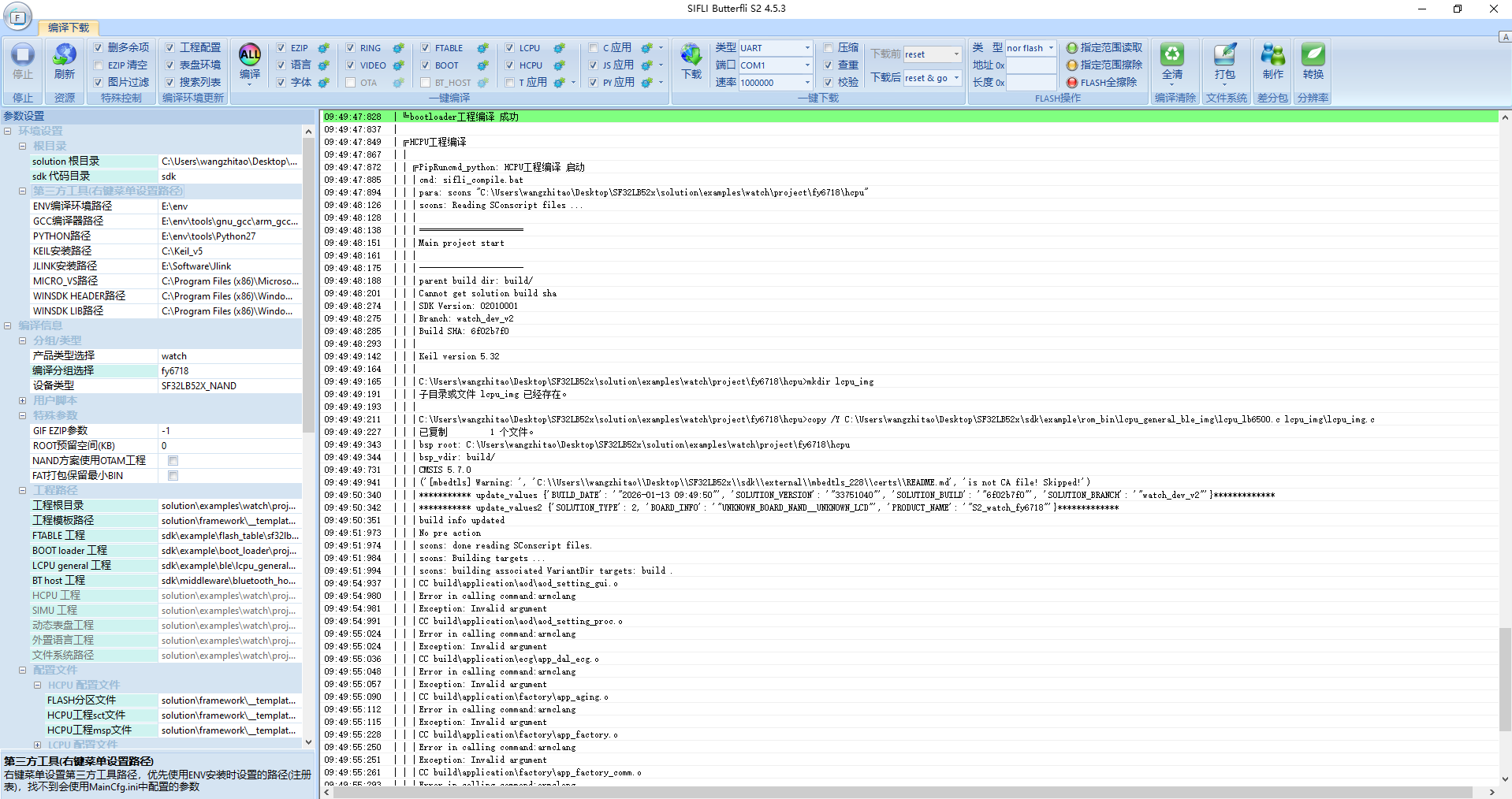The image size is (1512, 799).
Task: Open the nor flash type dropdown
Action: click(1051, 48)
